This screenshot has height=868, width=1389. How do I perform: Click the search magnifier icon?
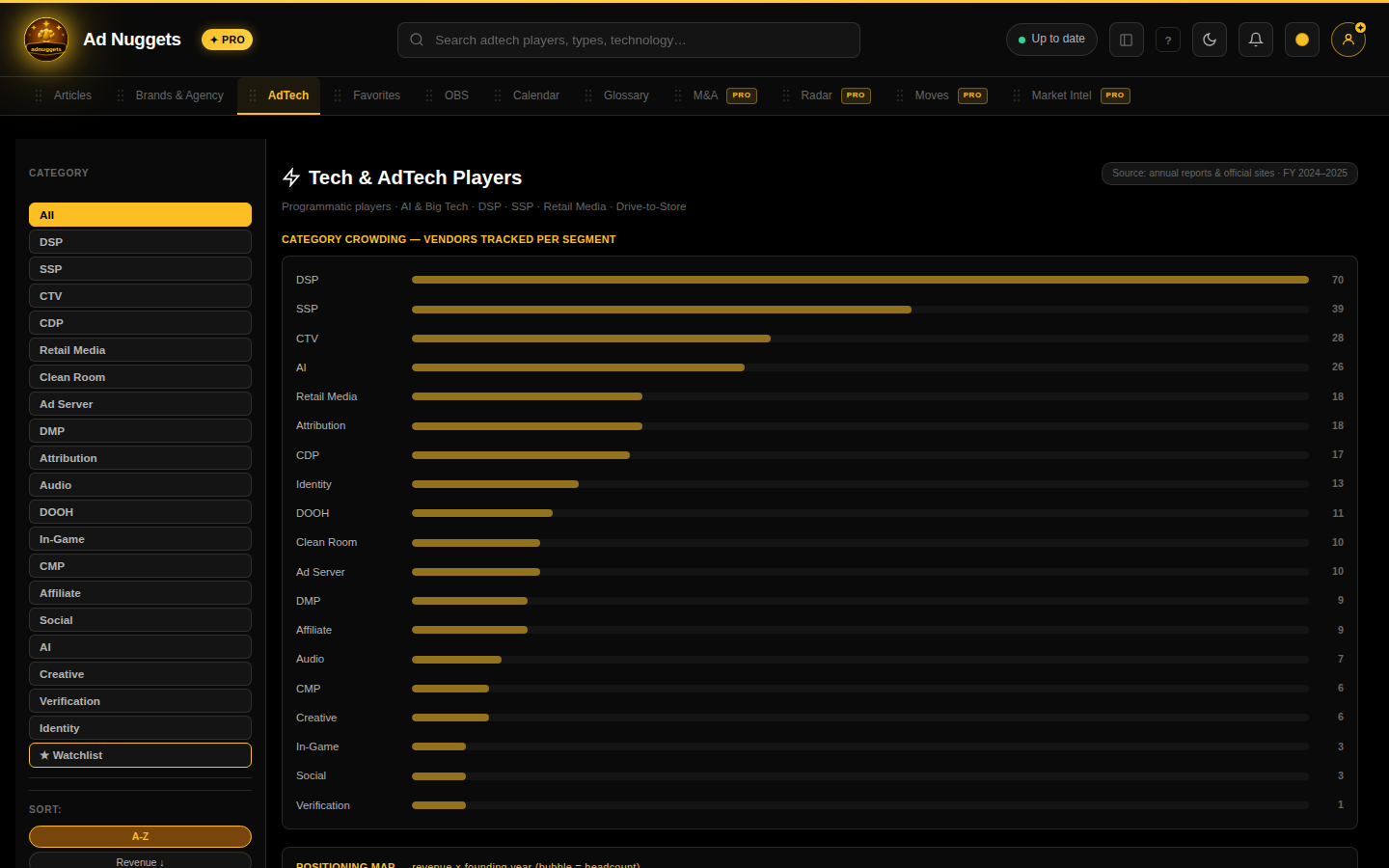[417, 40]
